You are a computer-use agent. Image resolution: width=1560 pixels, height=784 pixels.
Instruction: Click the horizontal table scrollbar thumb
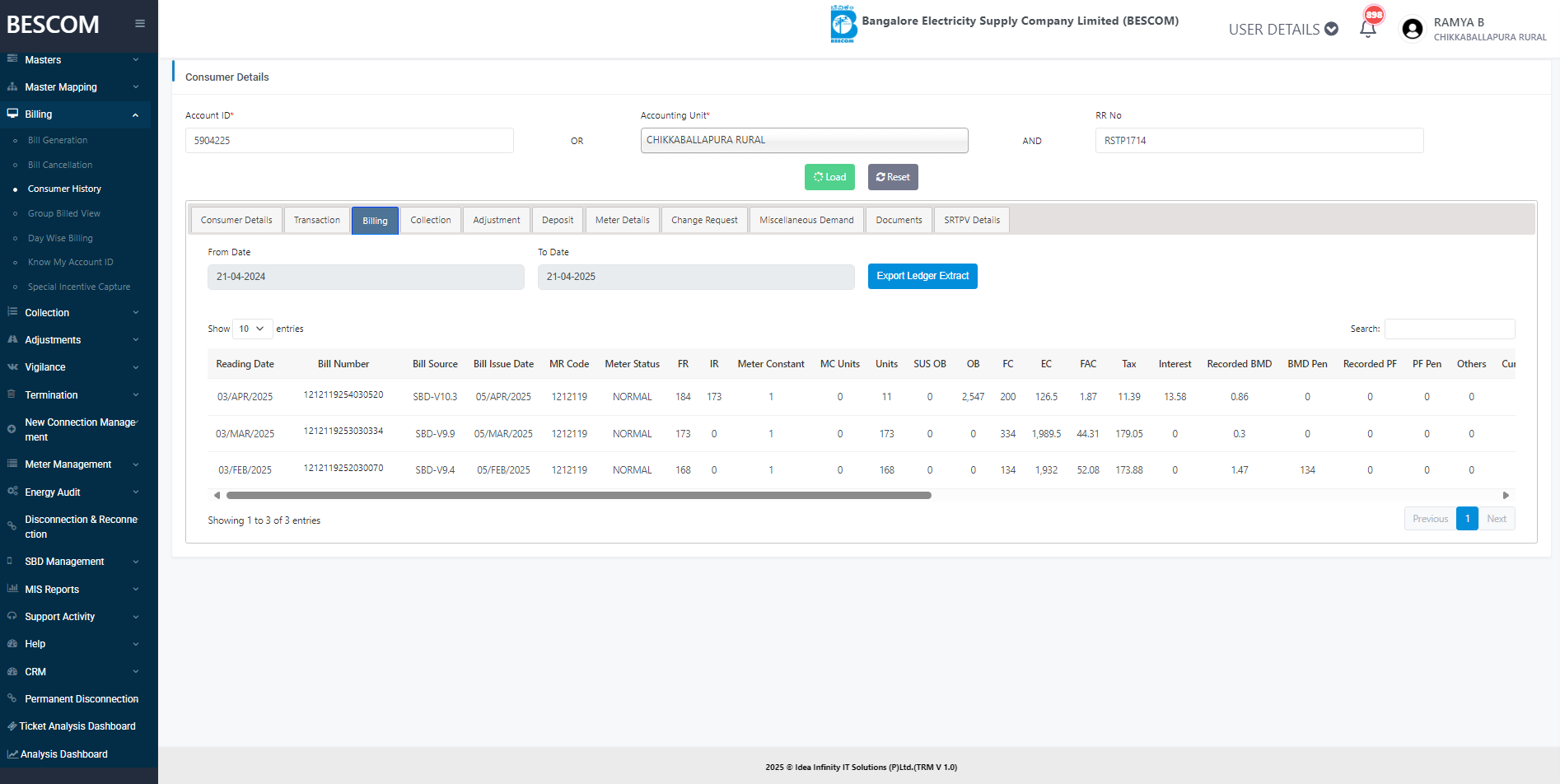(x=578, y=496)
